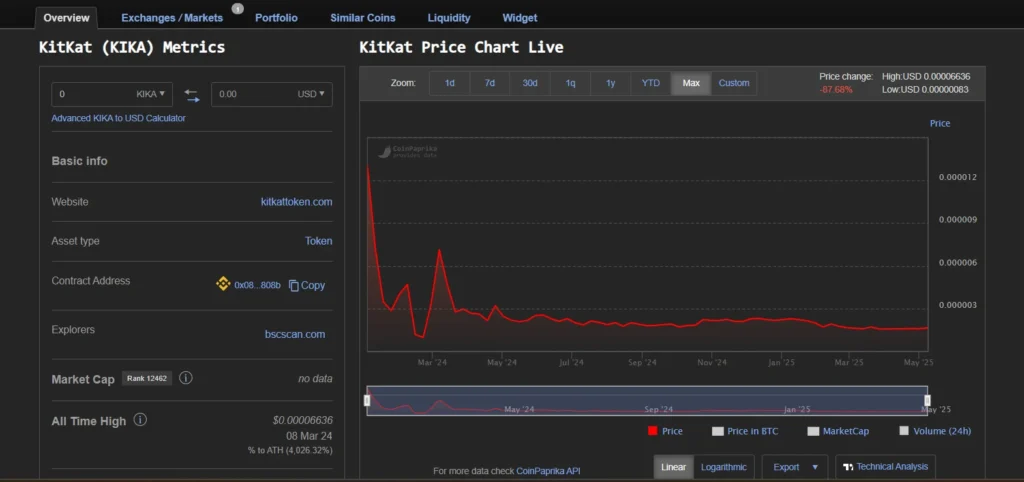Viewport: 1024px width, 482px height.
Task: Click the $0.00006636 all time high value
Action: tap(302, 421)
